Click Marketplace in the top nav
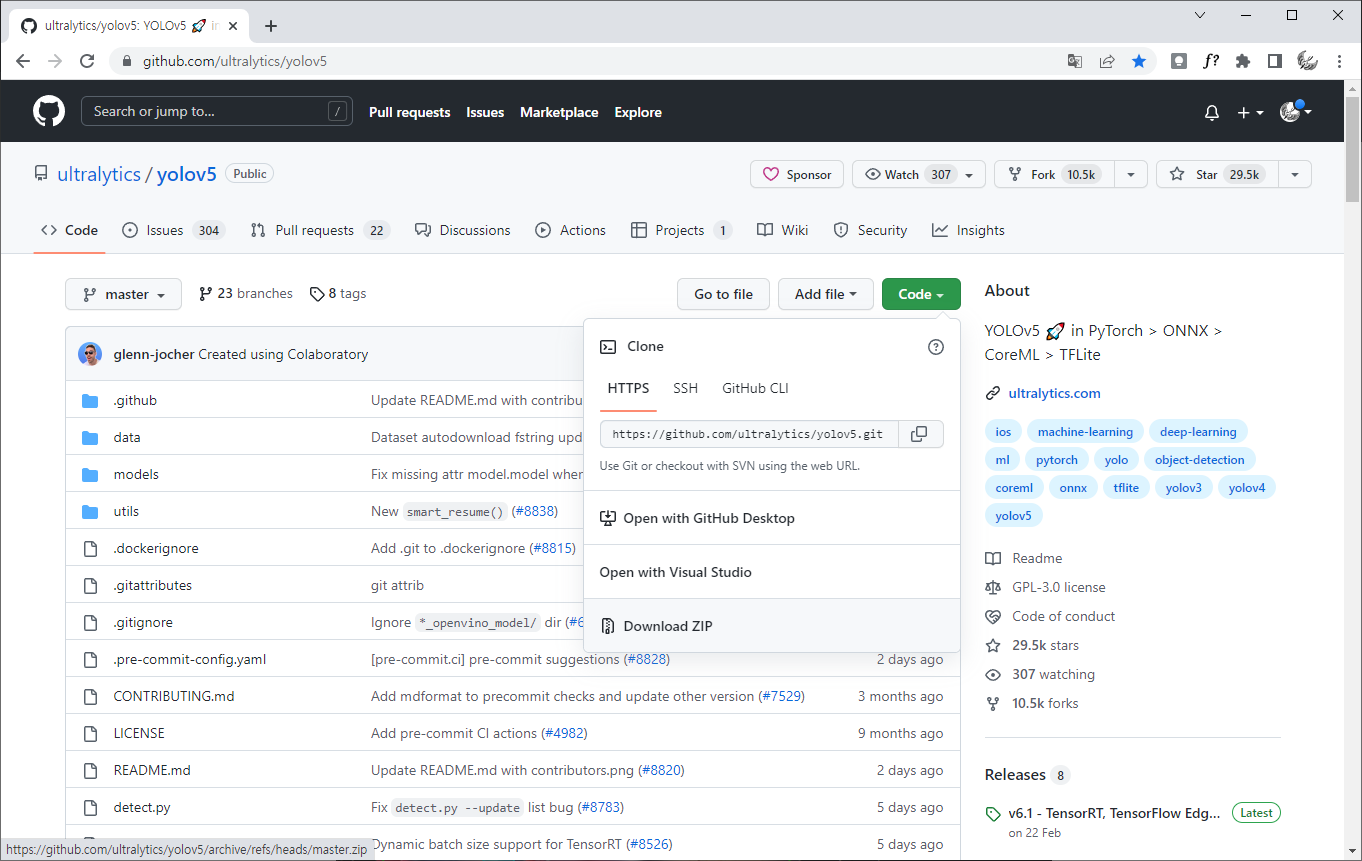 pos(559,112)
